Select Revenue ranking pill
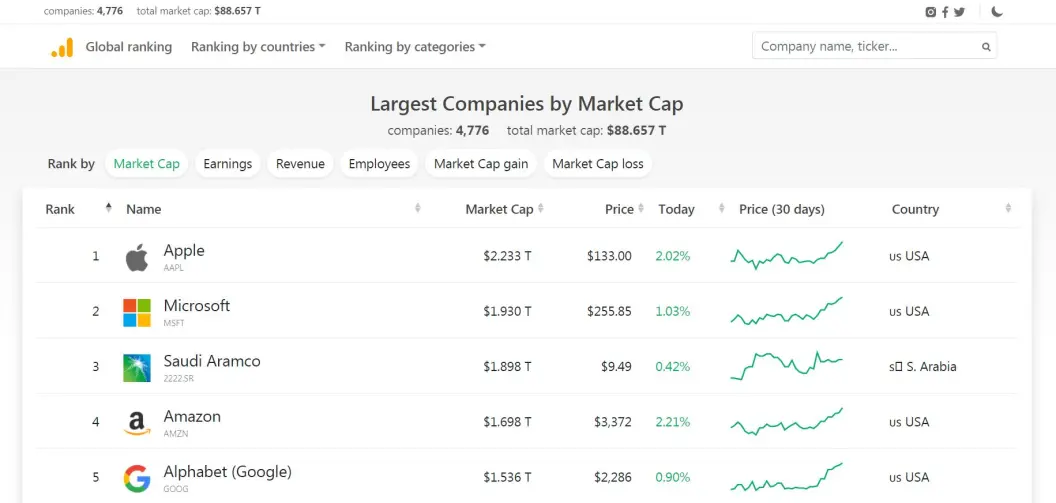This screenshot has height=503, width=1056. (x=300, y=164)
